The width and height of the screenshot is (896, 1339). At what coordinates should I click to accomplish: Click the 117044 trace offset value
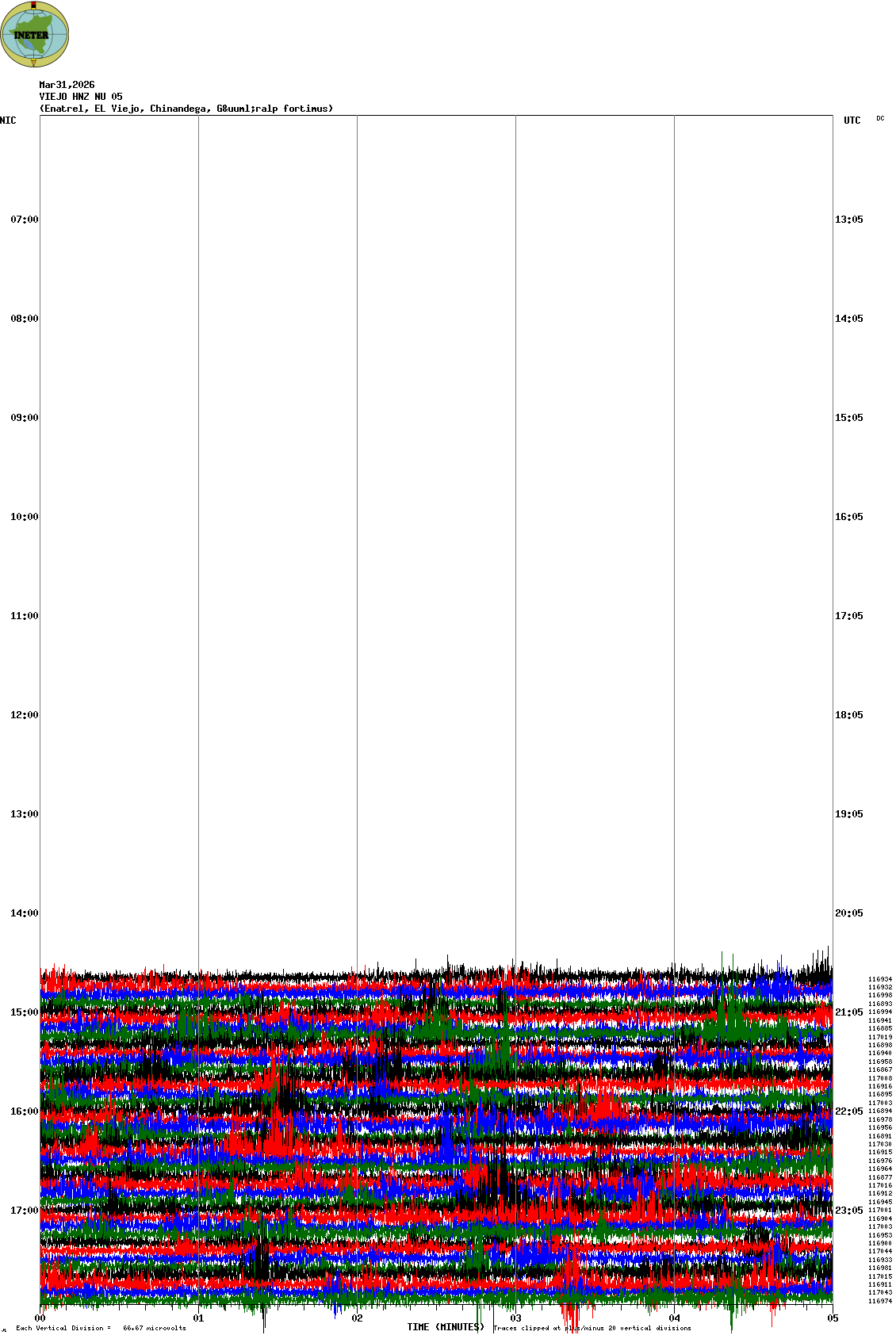coord(879,1252)
